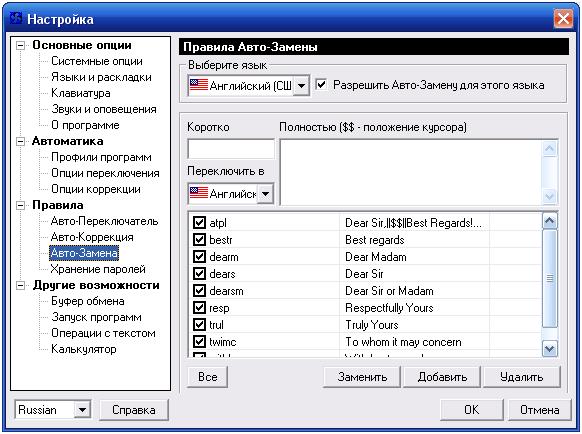Open the Russian interface language dropdown
Screen dimensions: 582x434
[82, 410]
